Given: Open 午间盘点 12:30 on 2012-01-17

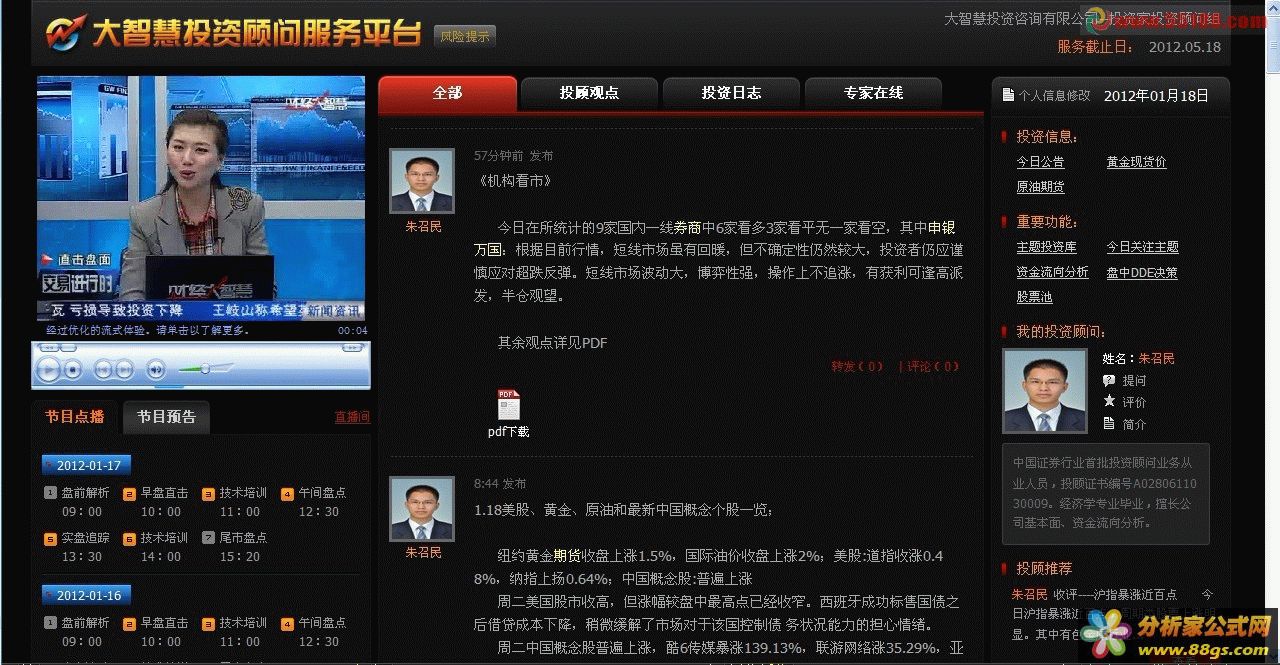Looking at the screenshot, I should coord(314,502).
